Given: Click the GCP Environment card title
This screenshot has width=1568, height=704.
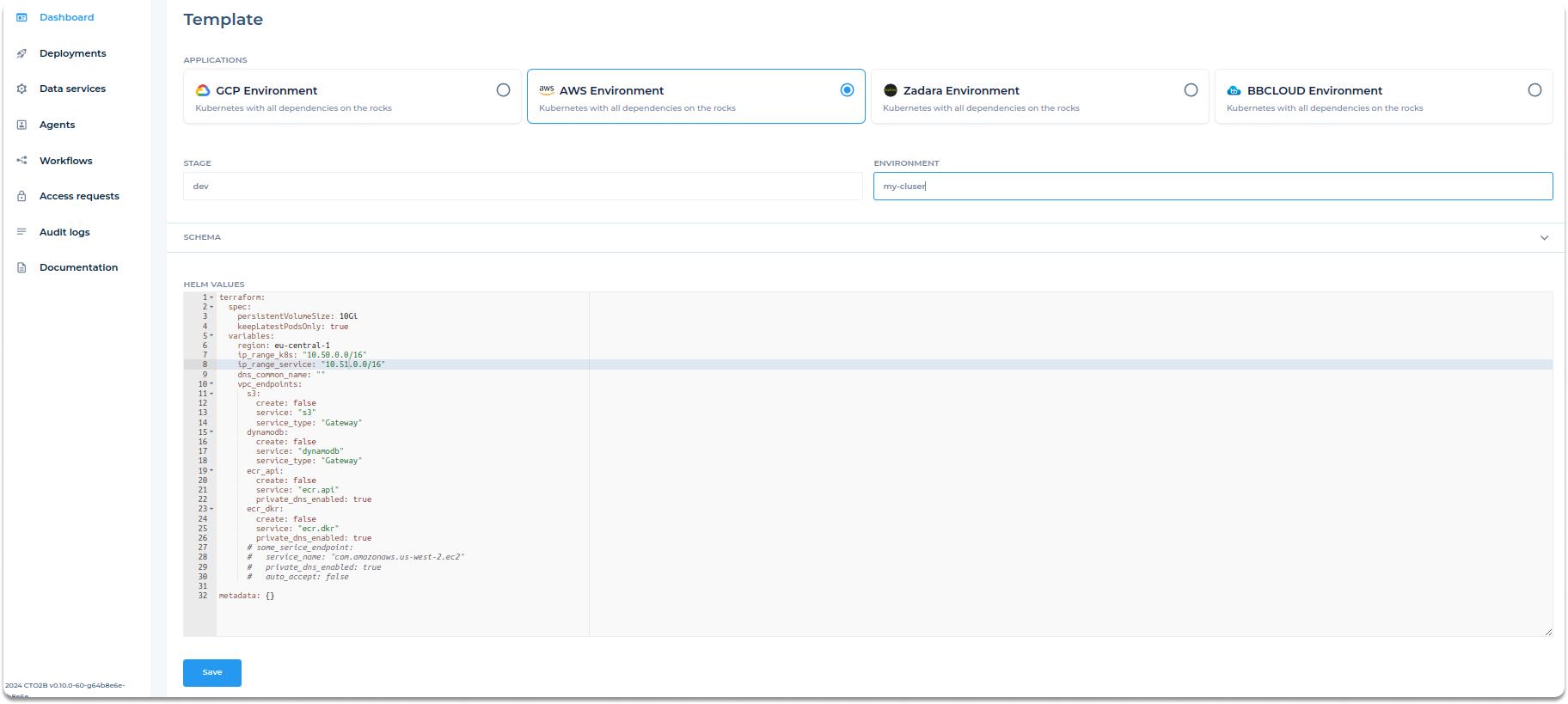Looking at the screenshot, I should 266,90.
